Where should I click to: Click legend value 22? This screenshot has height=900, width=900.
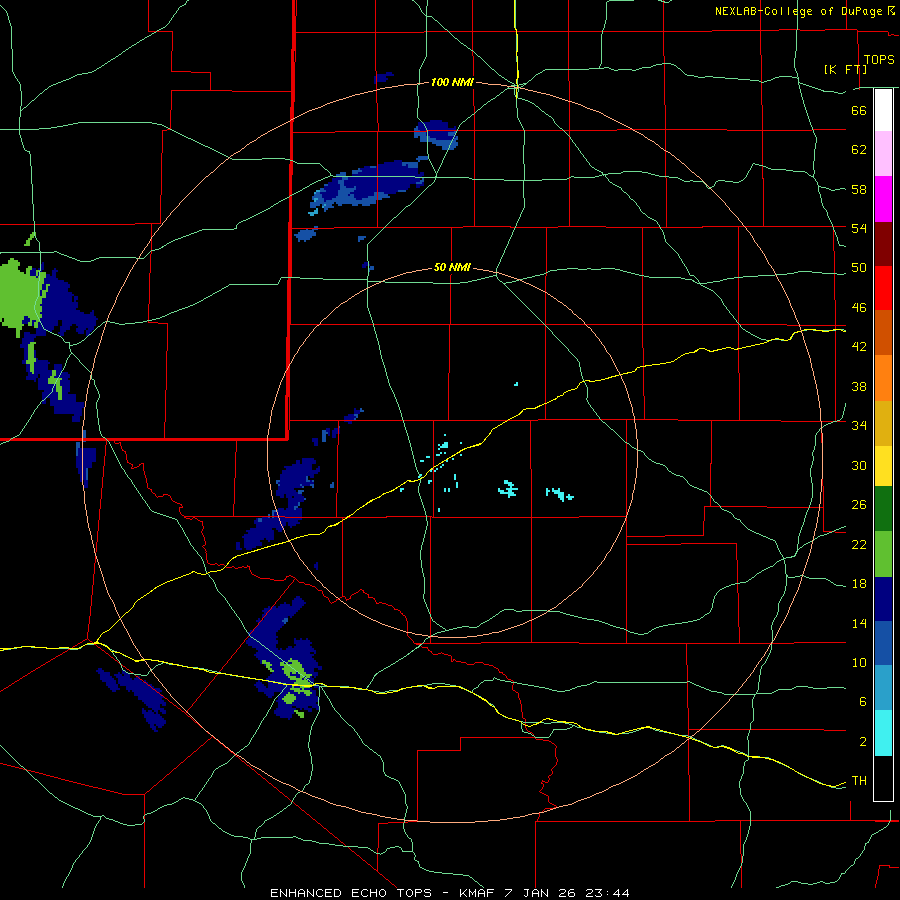pos(859,544)
